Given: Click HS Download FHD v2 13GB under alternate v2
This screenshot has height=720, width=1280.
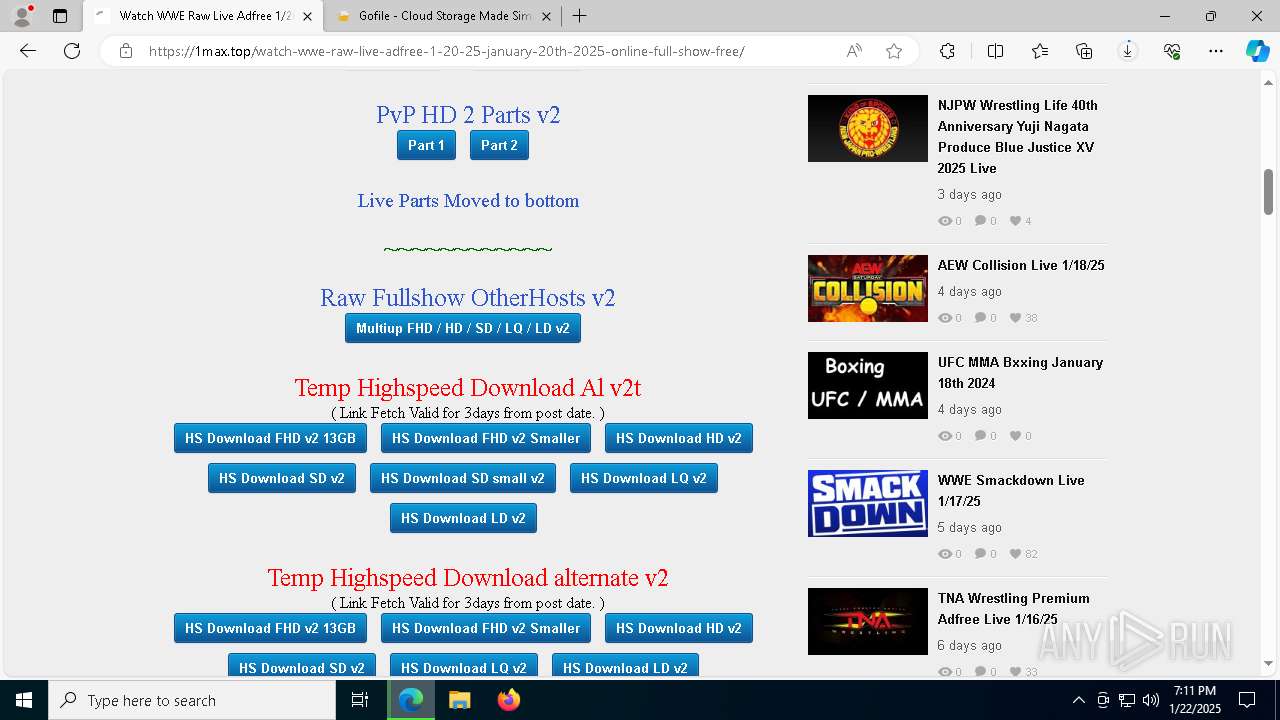Looking at the screenshot, I should (x=270, y=628).
